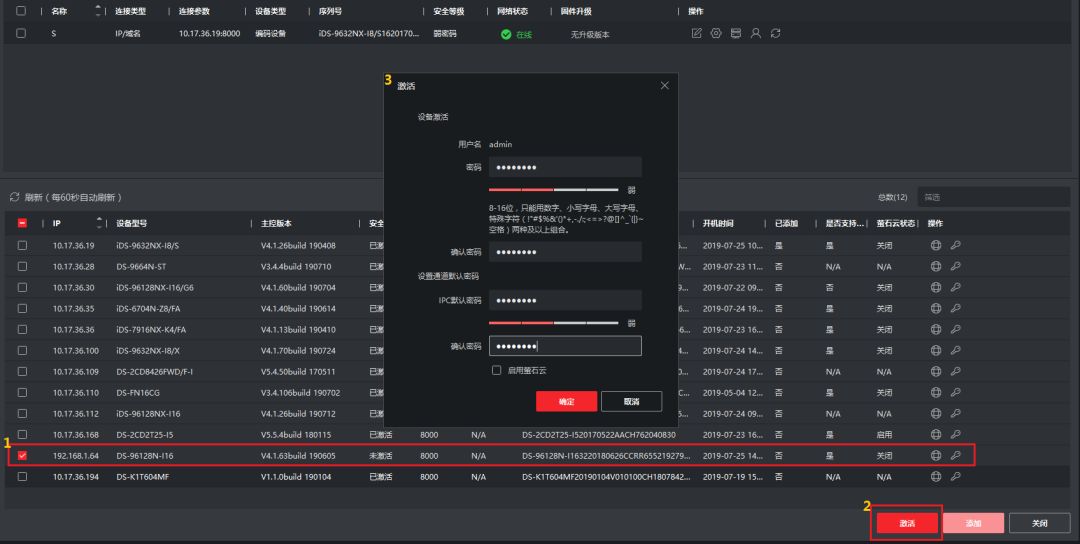Click the refresh icon beside 刷新 (每60秒自动刷新)

pos(15,197)
